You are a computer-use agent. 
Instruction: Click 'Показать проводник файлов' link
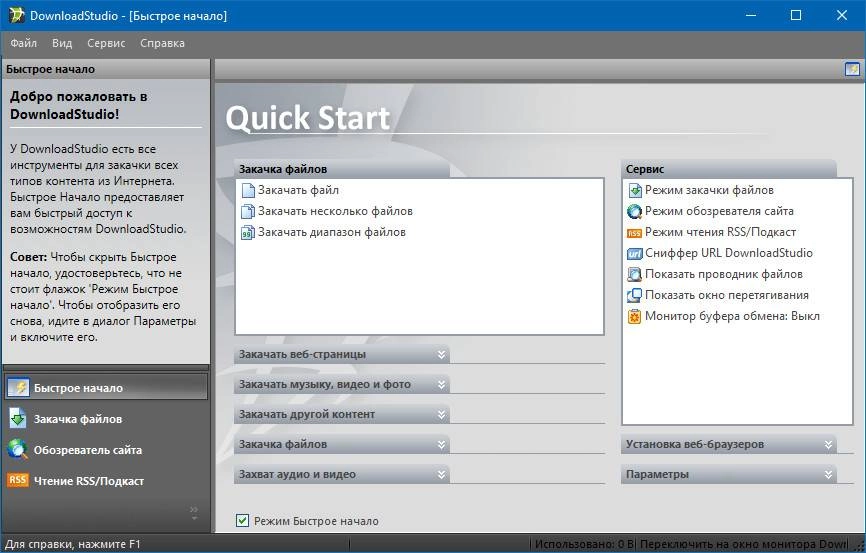tap(724, 274)
